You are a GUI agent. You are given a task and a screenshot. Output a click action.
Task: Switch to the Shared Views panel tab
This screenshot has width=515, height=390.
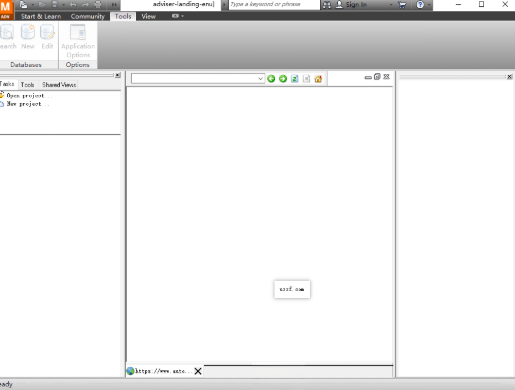[x=59, y=85]
